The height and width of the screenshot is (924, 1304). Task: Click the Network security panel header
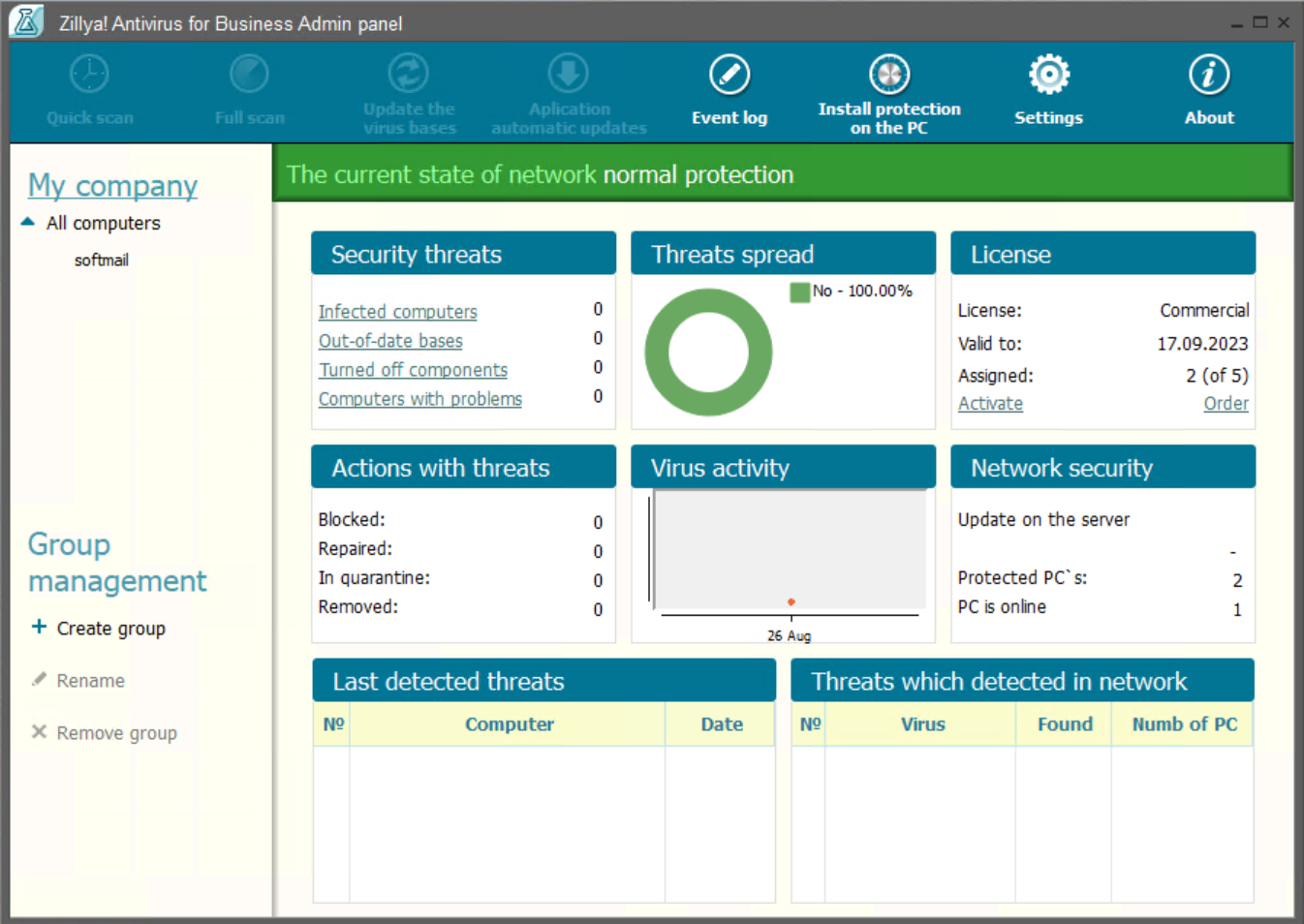[x=1102, y=468]
